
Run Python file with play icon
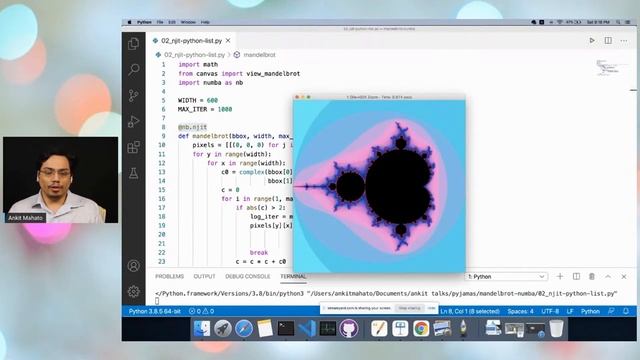pos(592,40)
